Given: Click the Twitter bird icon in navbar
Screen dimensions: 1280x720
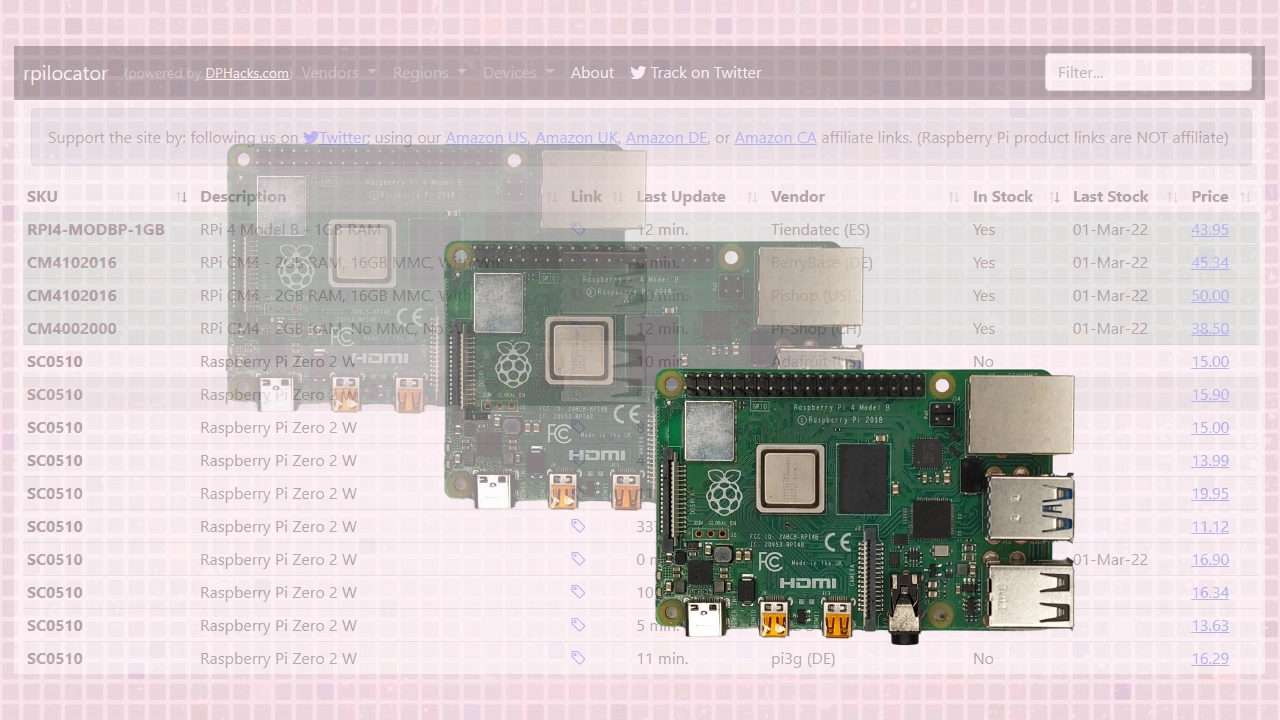Looking at the screenshot, I should (638, 72).
